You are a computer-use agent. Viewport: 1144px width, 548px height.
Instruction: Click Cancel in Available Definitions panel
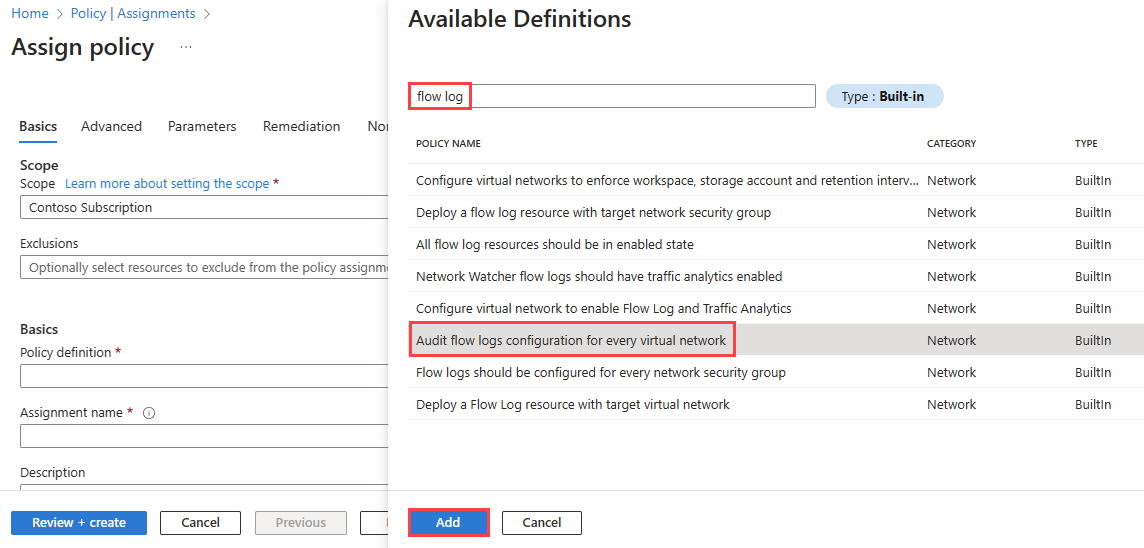(541, 522)
